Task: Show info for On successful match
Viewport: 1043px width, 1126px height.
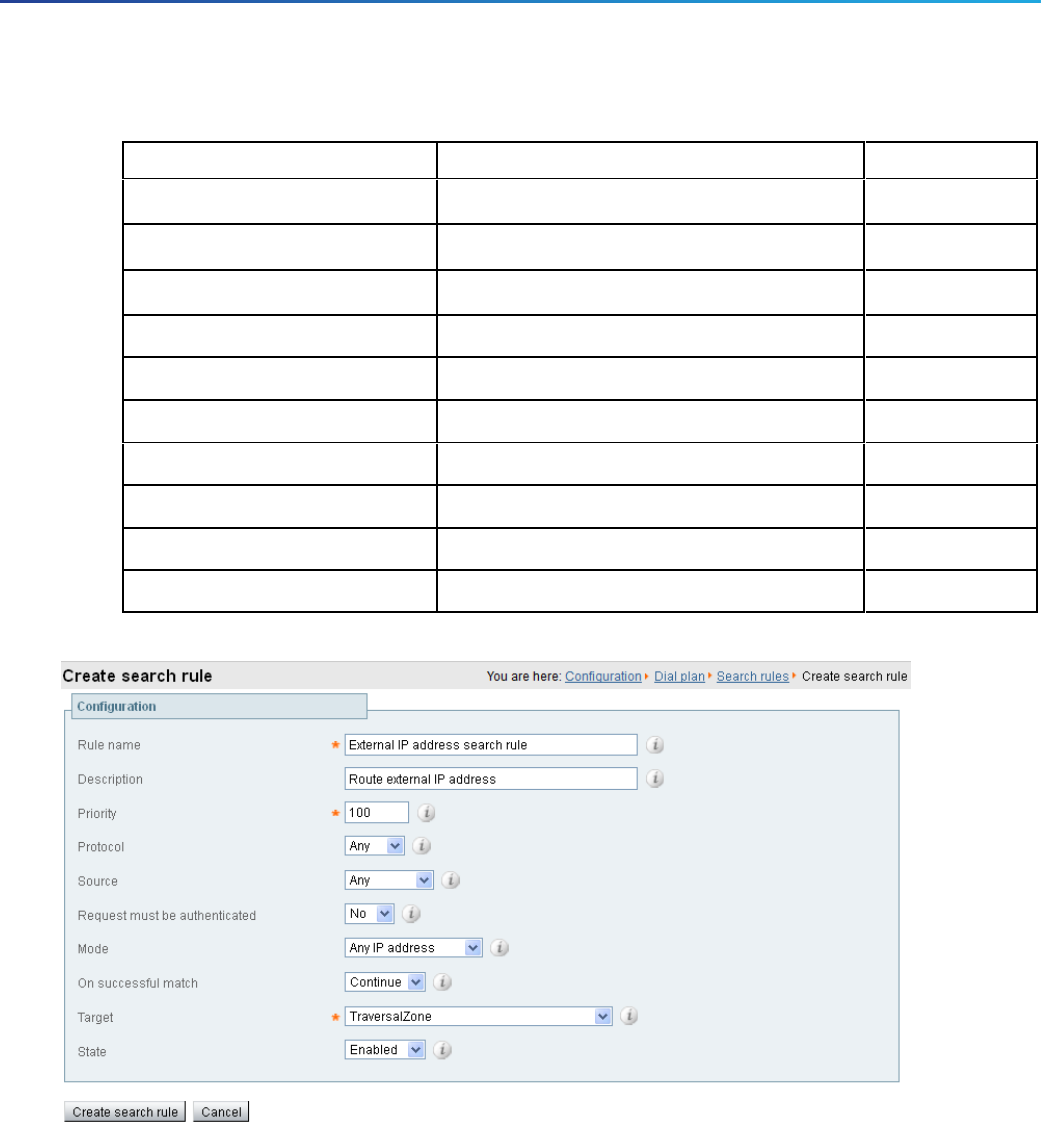Action: point(442,982)
